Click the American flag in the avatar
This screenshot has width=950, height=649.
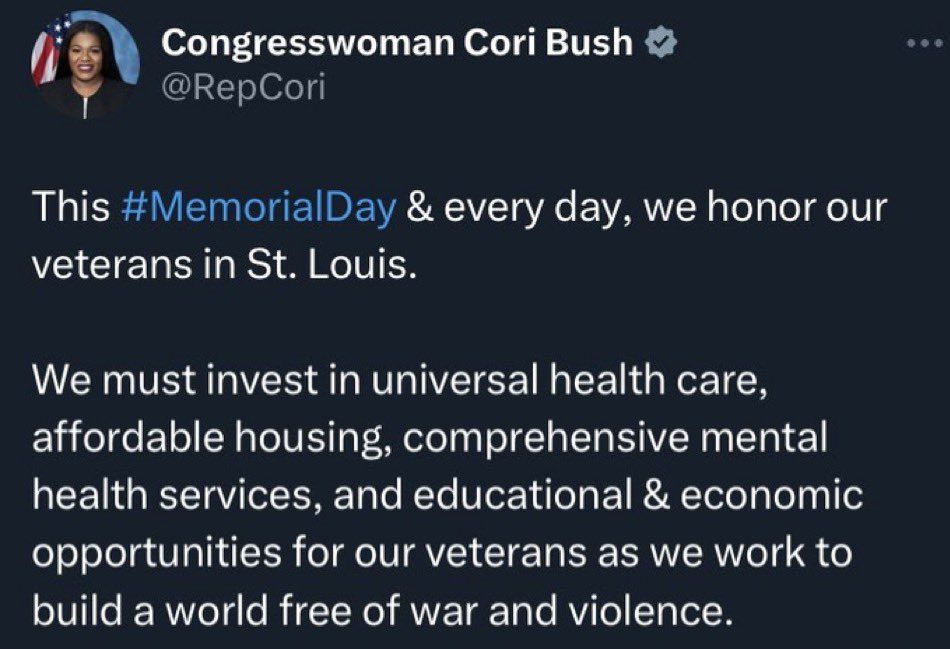(48, 52)
